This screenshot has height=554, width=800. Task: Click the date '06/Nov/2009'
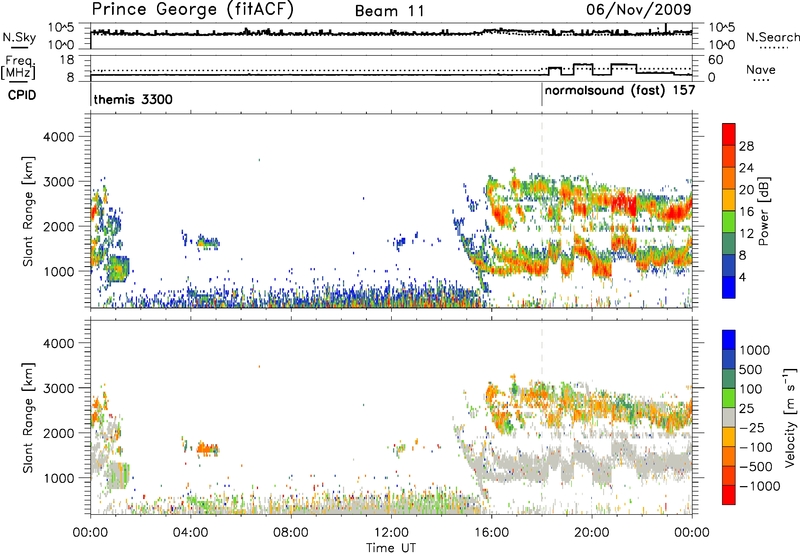638,9
